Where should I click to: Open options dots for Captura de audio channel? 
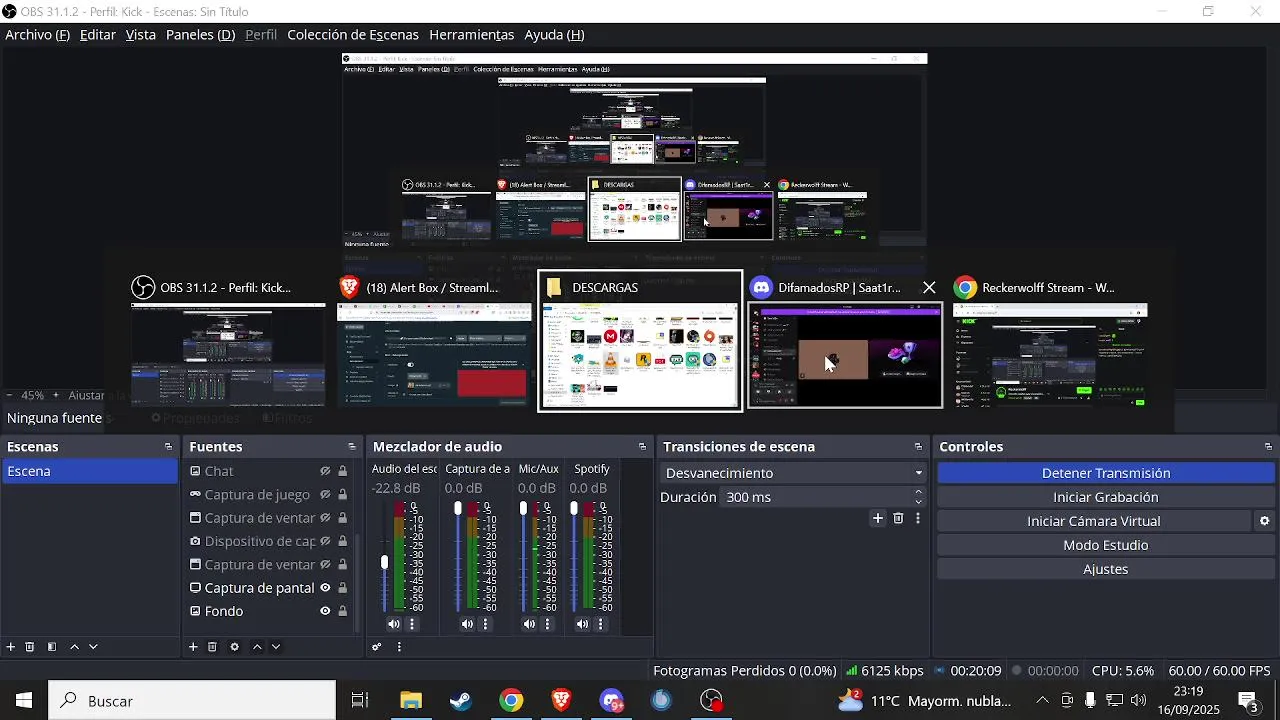485,624
